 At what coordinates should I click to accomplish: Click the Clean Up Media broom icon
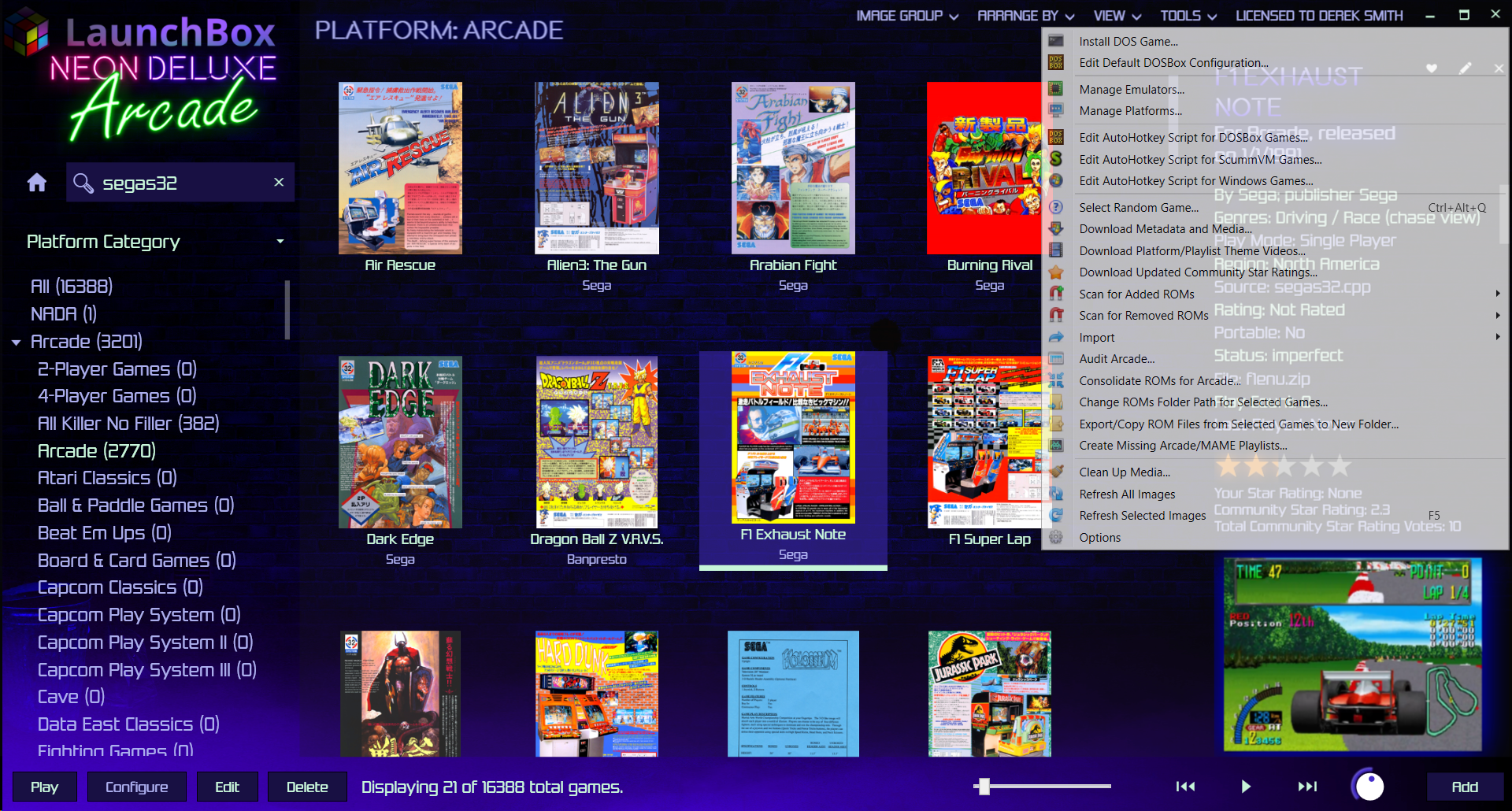pyautogui.click(x=1056, y=472)
